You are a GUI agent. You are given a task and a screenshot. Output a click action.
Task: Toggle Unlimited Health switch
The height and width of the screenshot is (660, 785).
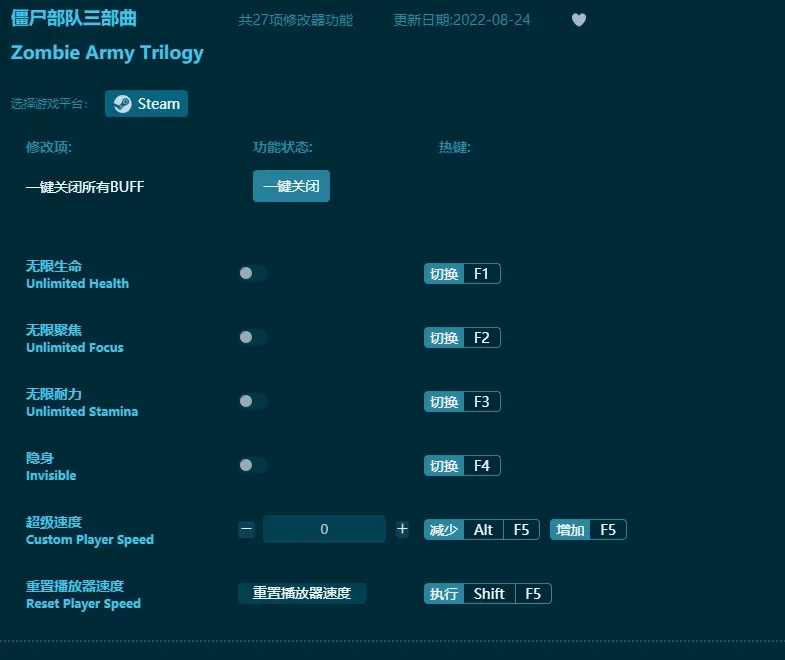253,273
